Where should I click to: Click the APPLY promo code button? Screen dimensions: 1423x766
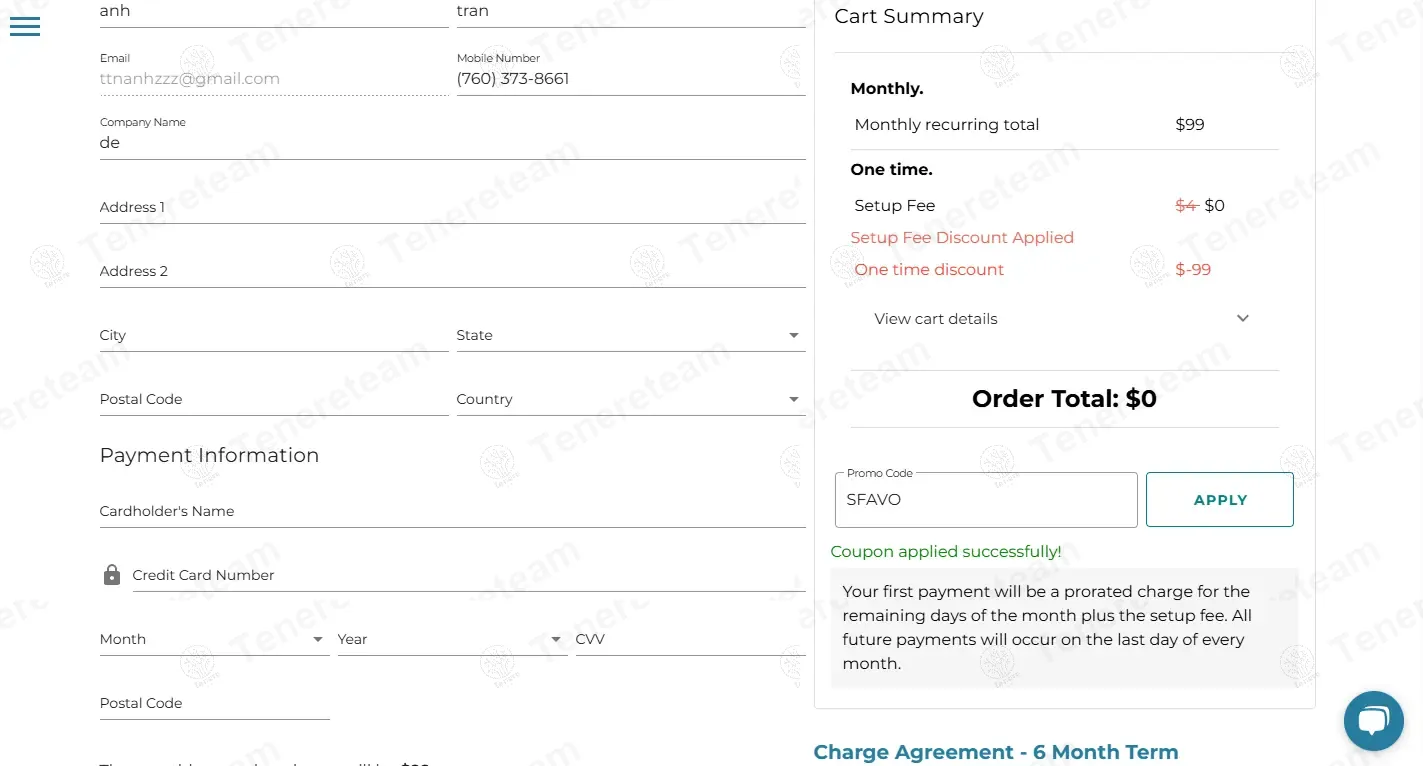(1219, 500)
